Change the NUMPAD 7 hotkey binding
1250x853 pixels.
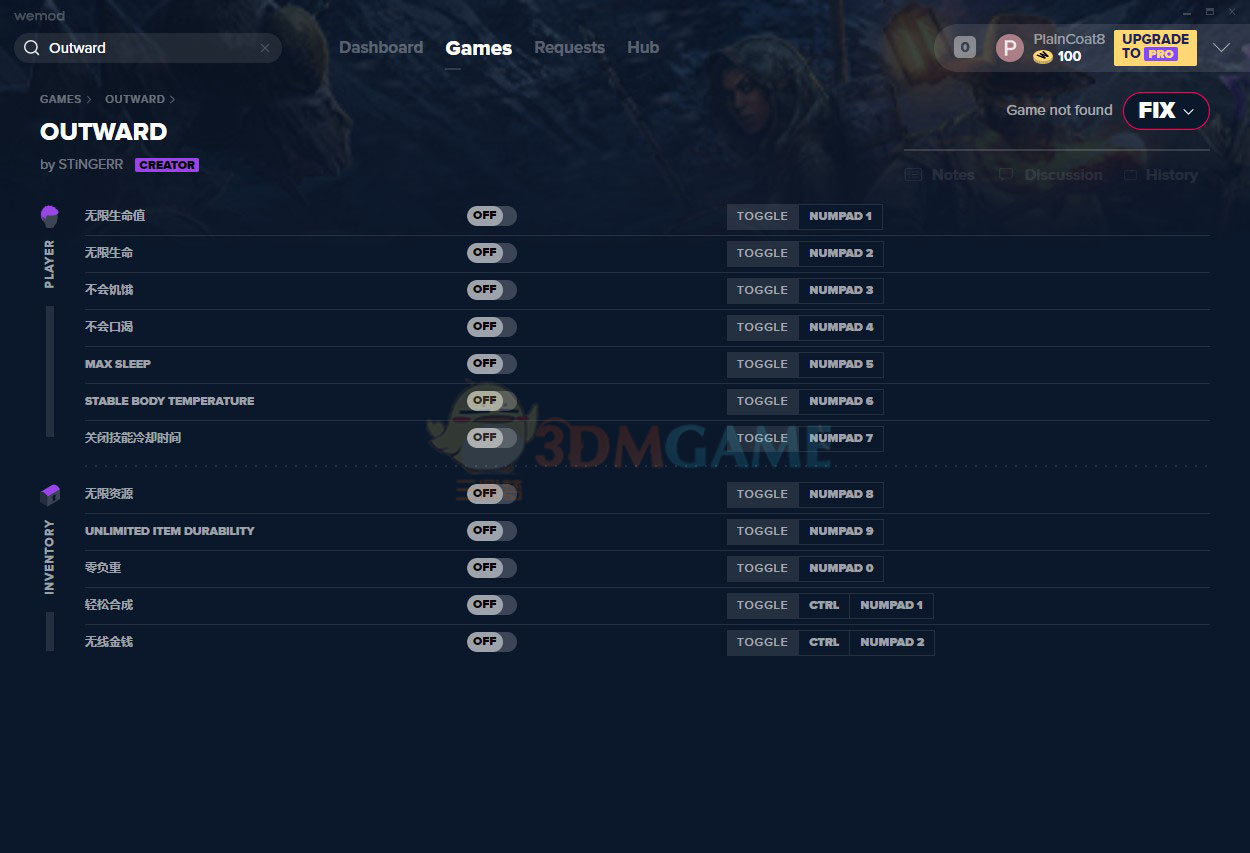pyautogui.click(x=841, y=438)
